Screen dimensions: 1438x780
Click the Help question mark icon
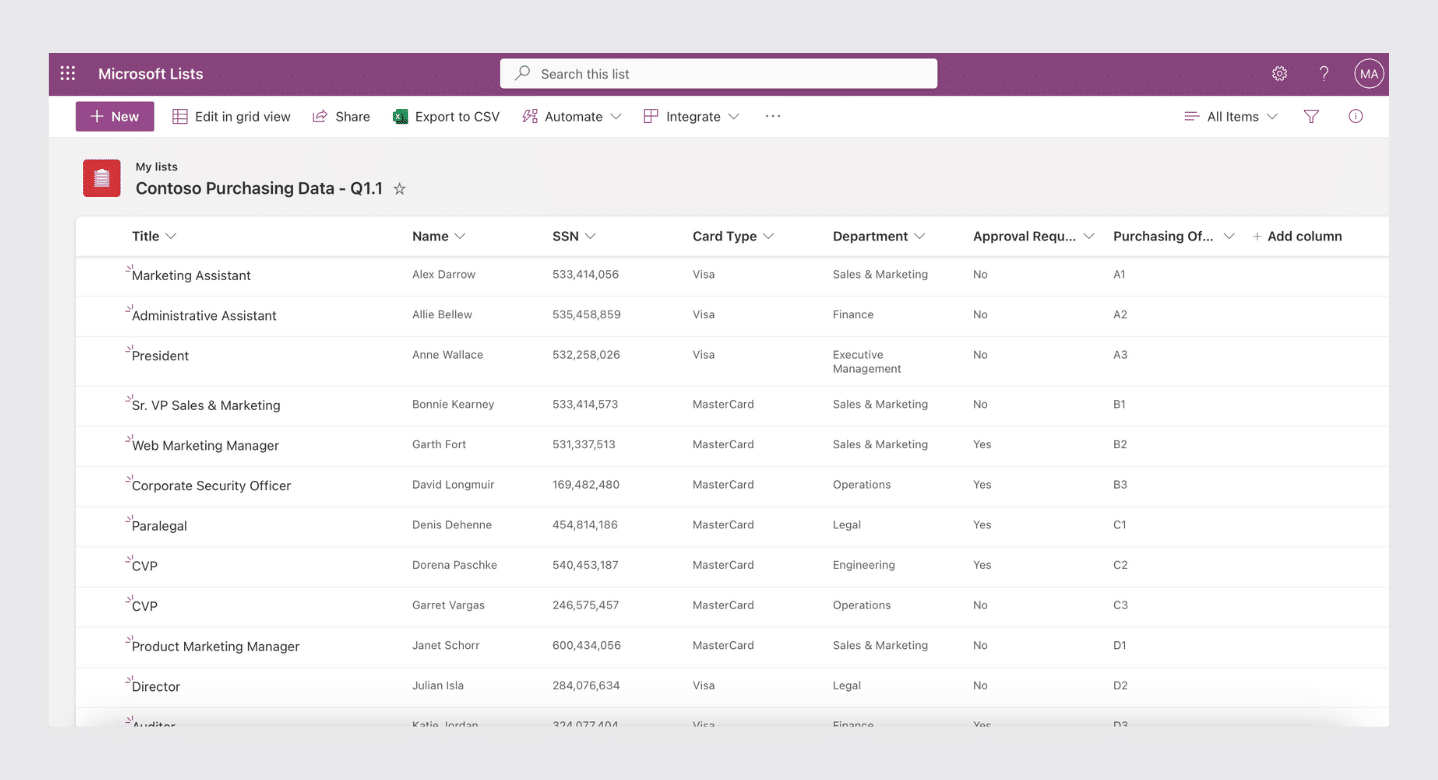coord(1323,73)
